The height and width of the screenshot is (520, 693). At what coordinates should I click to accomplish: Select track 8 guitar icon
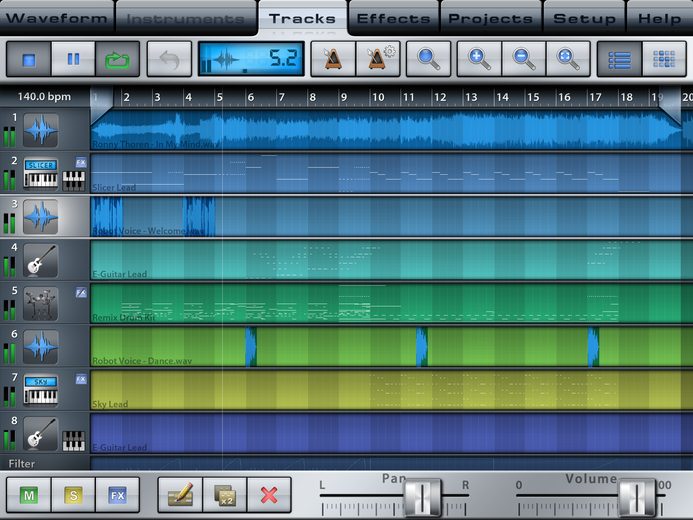point(41,433)
